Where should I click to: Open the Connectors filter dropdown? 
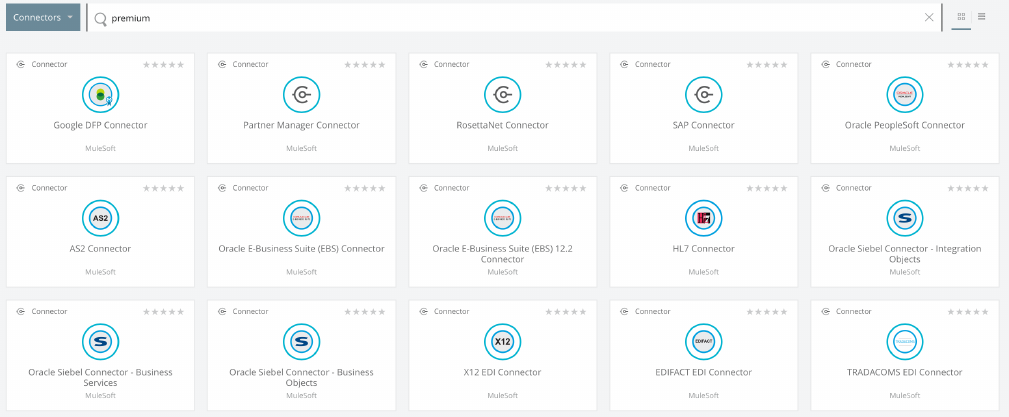point(43,17)
